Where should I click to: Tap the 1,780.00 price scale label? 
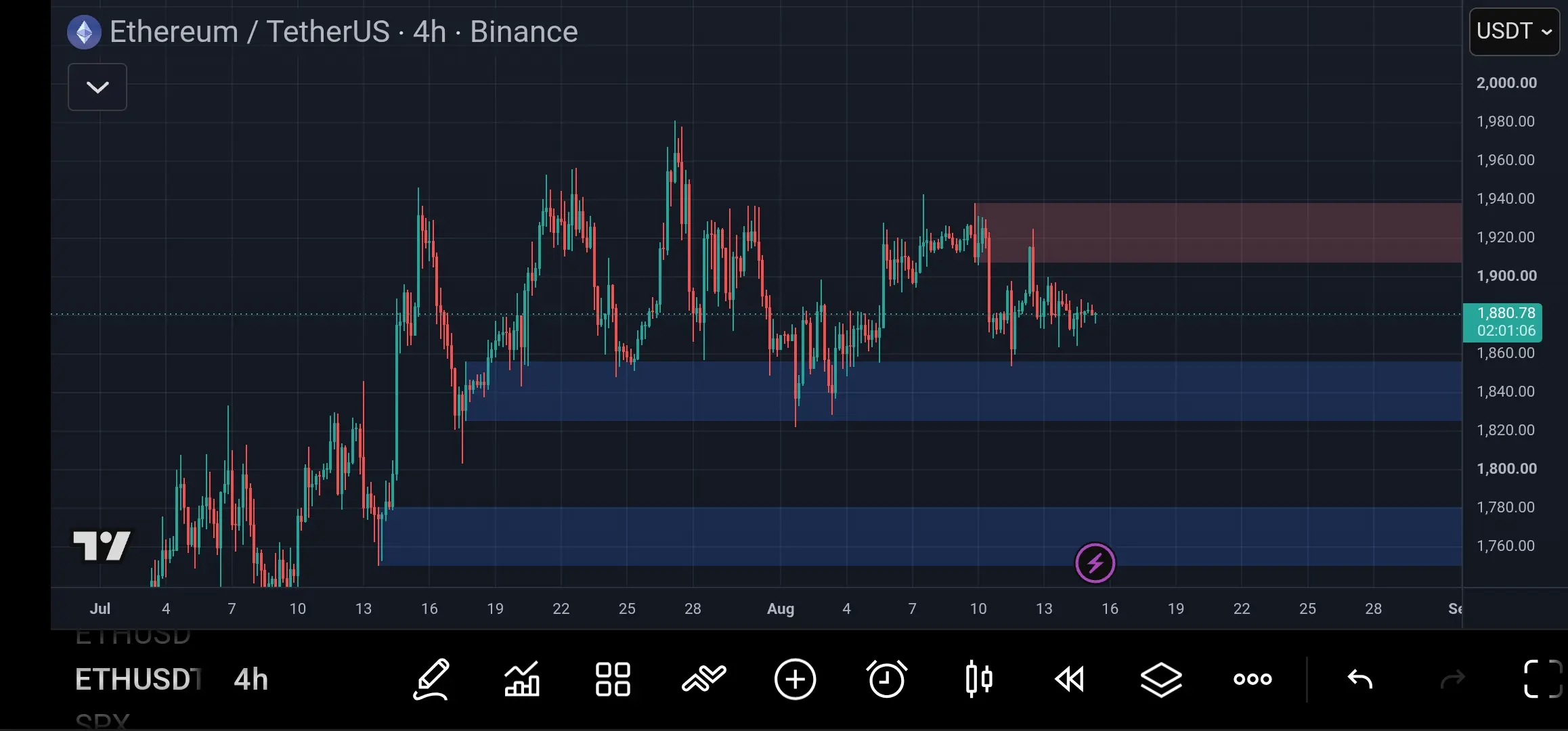[1506, 507]
